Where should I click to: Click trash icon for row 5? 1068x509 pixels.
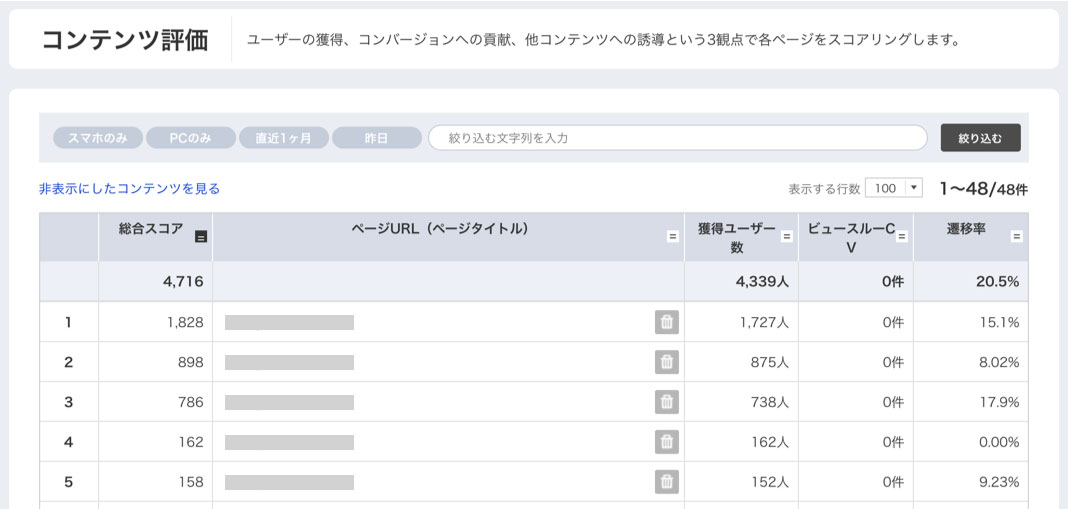[667, 482]
